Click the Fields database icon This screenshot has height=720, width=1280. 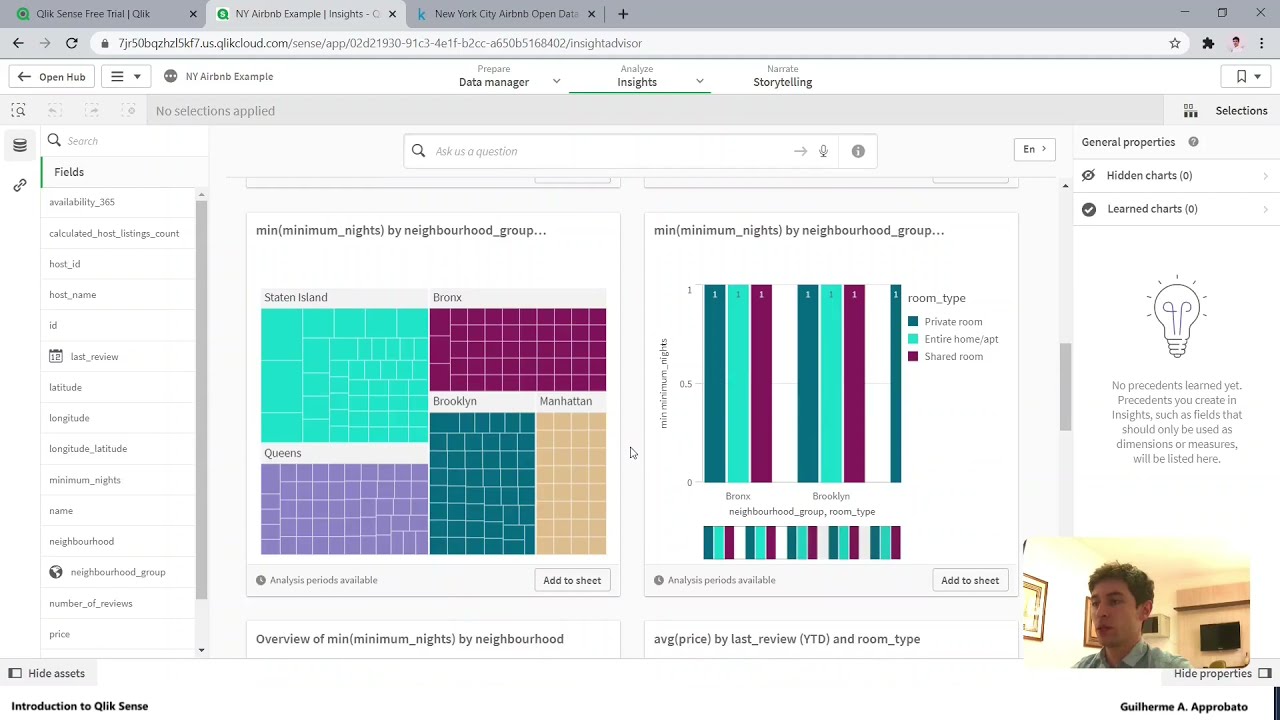(x=20, y=146)
